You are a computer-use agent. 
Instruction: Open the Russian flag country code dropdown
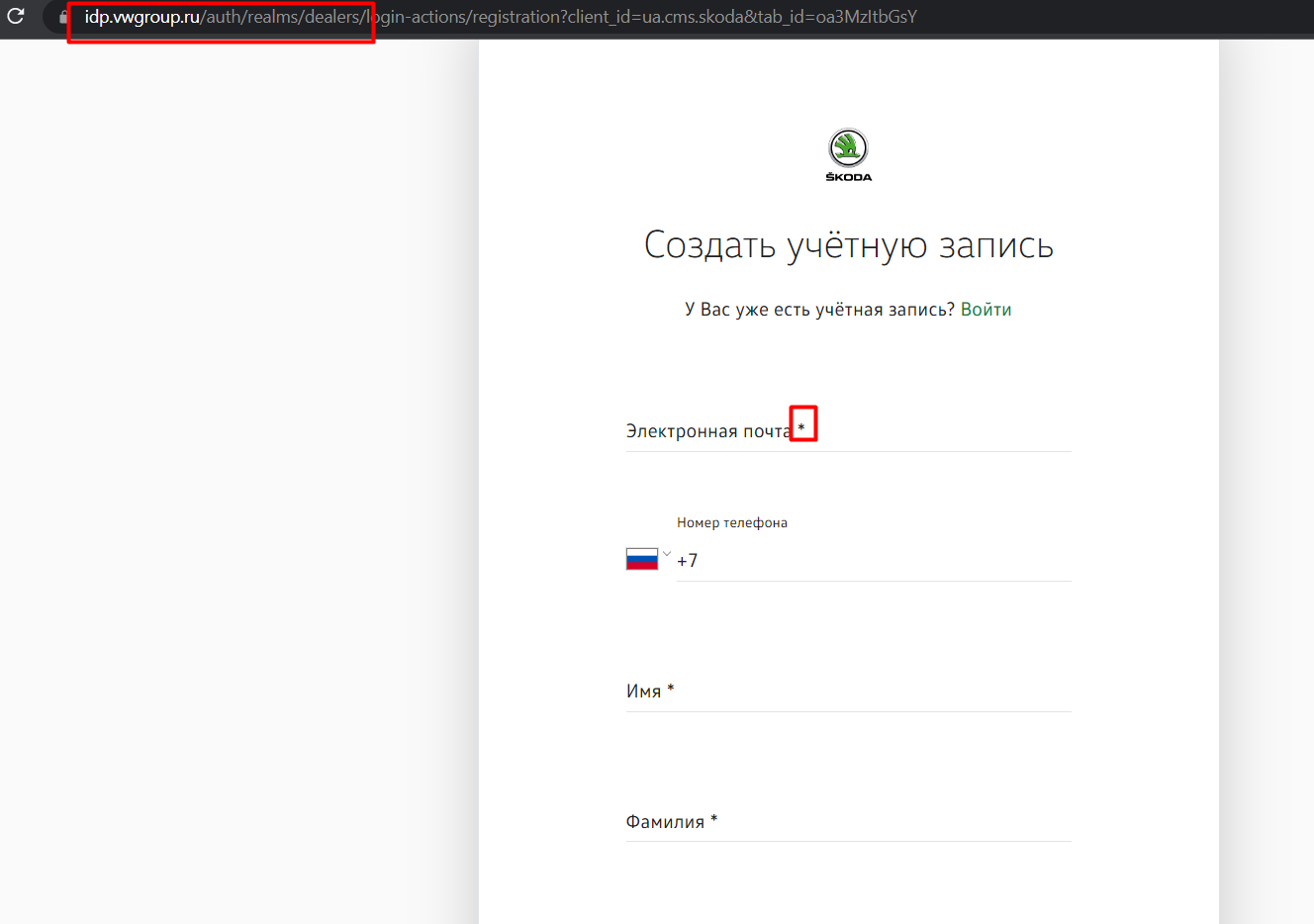click(x=648, y=559)
